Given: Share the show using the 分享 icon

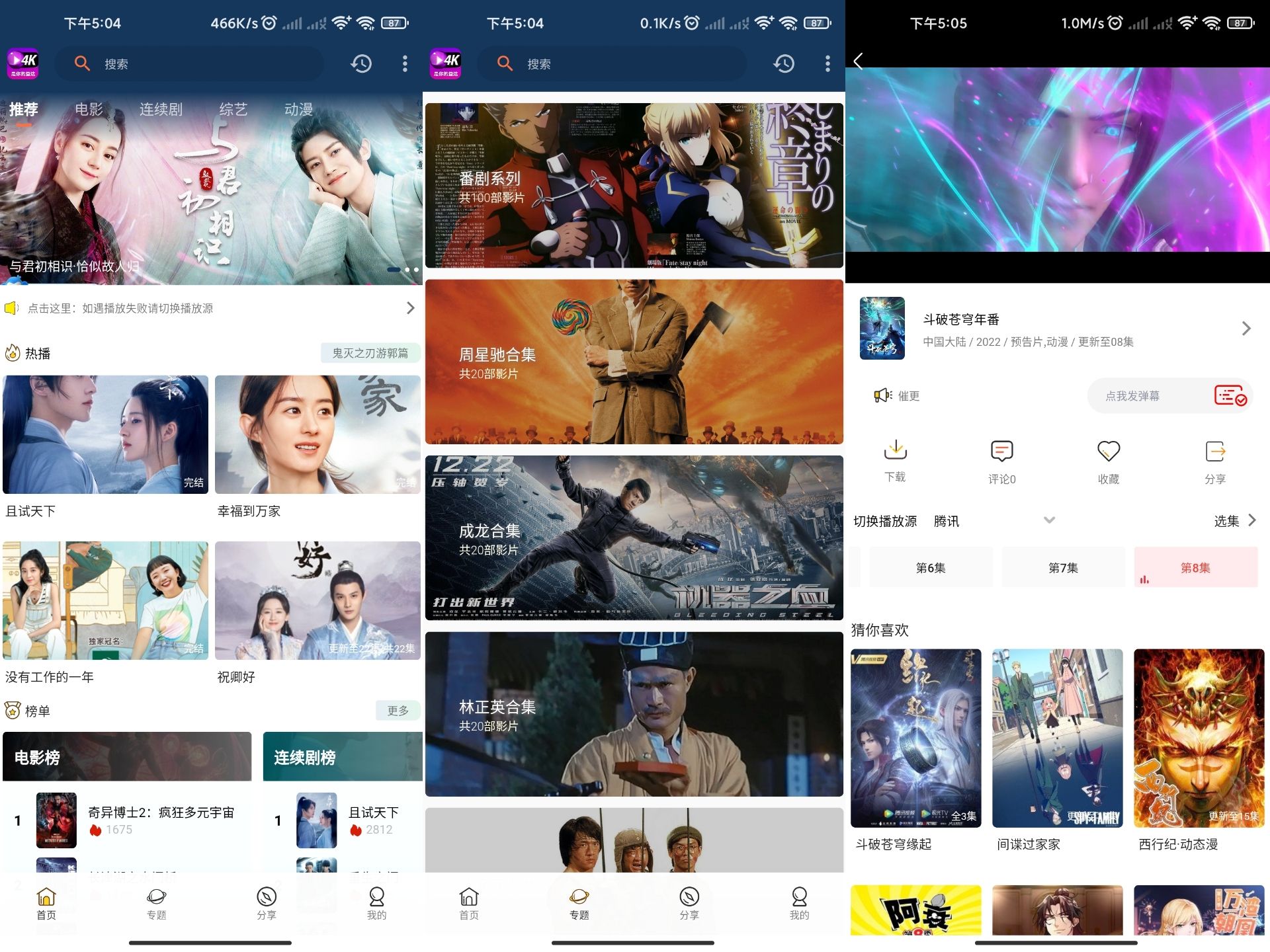Looking at the screenshot, I should pos(1214,461).
